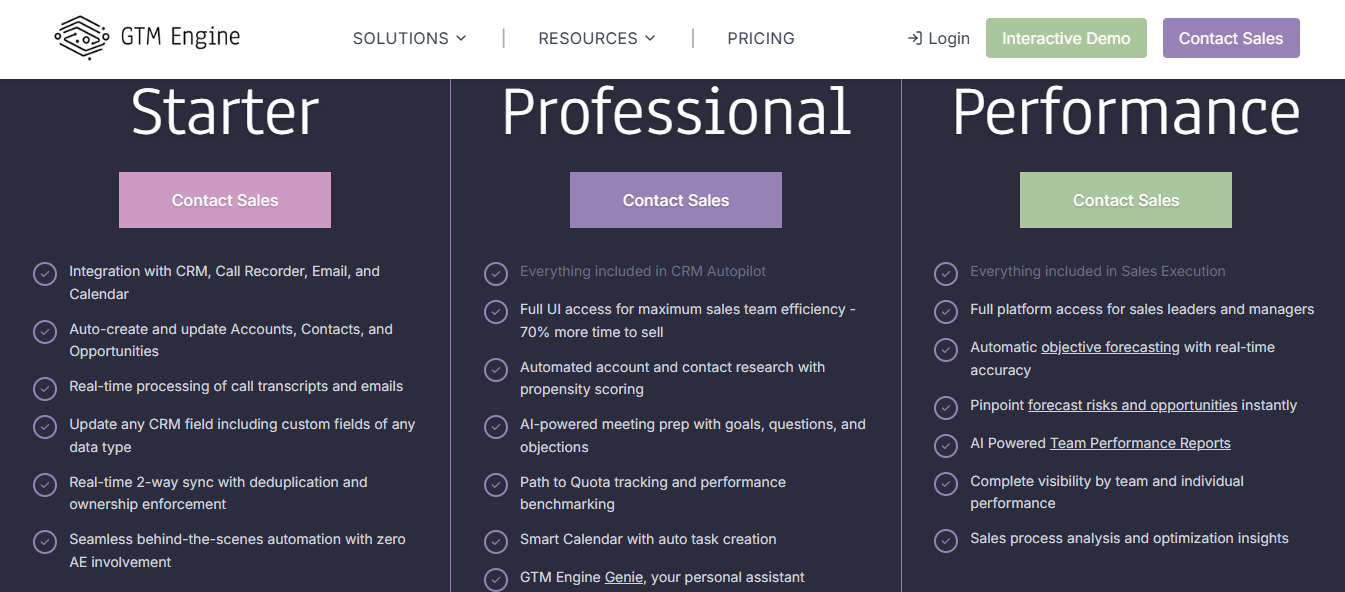Viewport: 1345px width, 592px height.
Task: Click Contact Sales in the header
Action: point(1231,38)
